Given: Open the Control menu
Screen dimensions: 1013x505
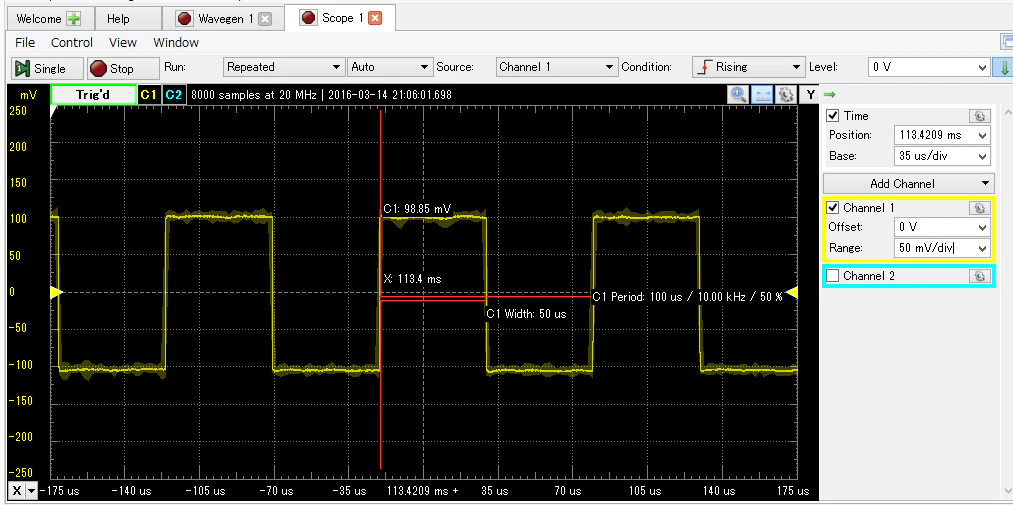Looking at the screenshot, I should pyautogui.click(x=72, y=43).
